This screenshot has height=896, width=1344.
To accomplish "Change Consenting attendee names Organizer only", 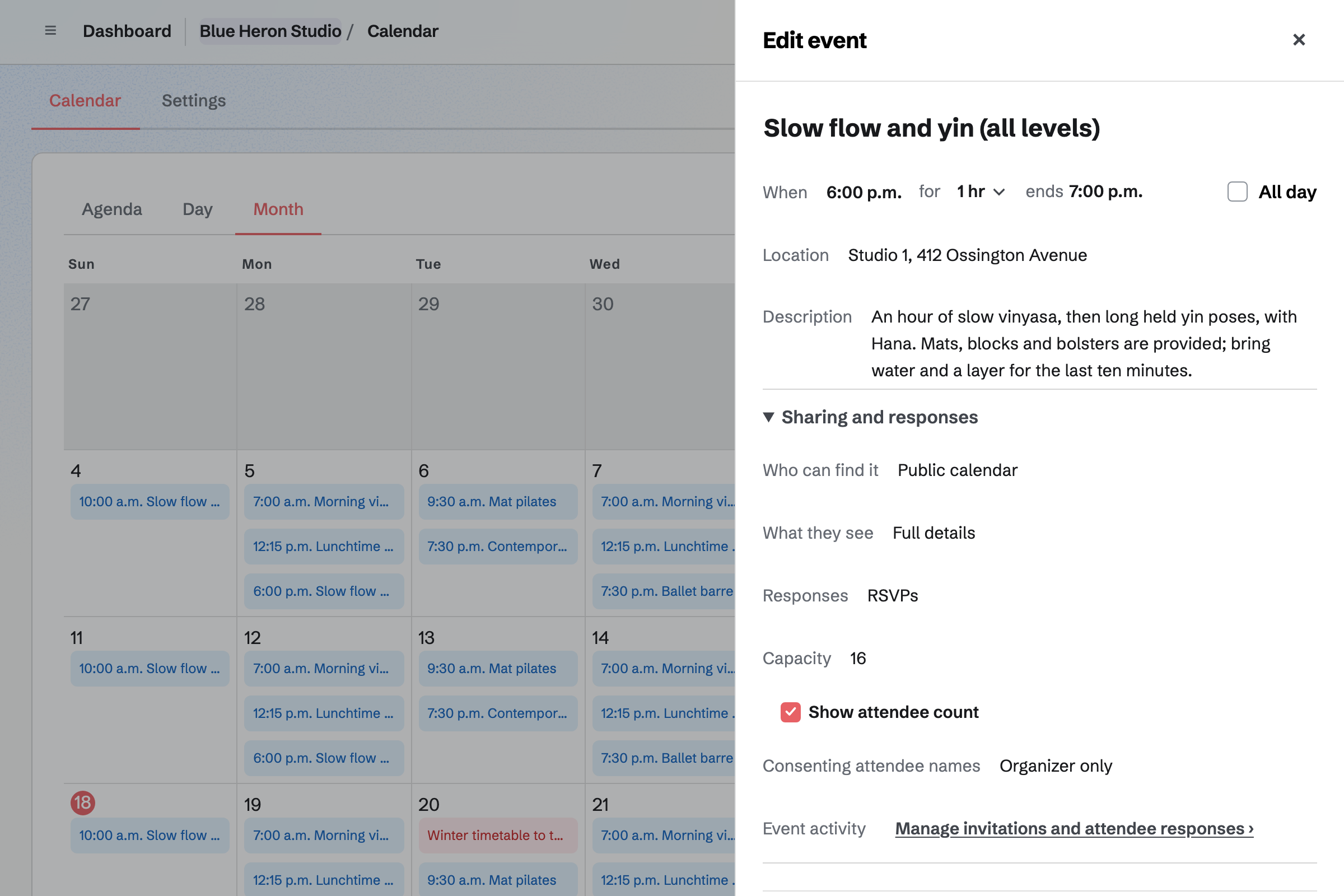I will 1056,766.
